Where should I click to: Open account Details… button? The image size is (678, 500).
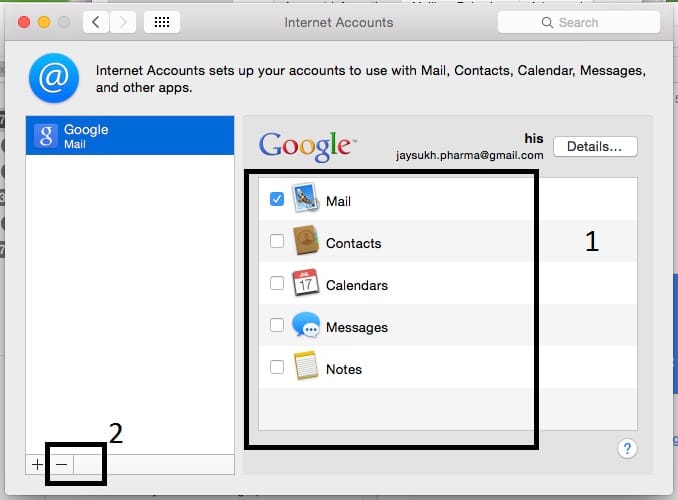click(x=595, y=147)
